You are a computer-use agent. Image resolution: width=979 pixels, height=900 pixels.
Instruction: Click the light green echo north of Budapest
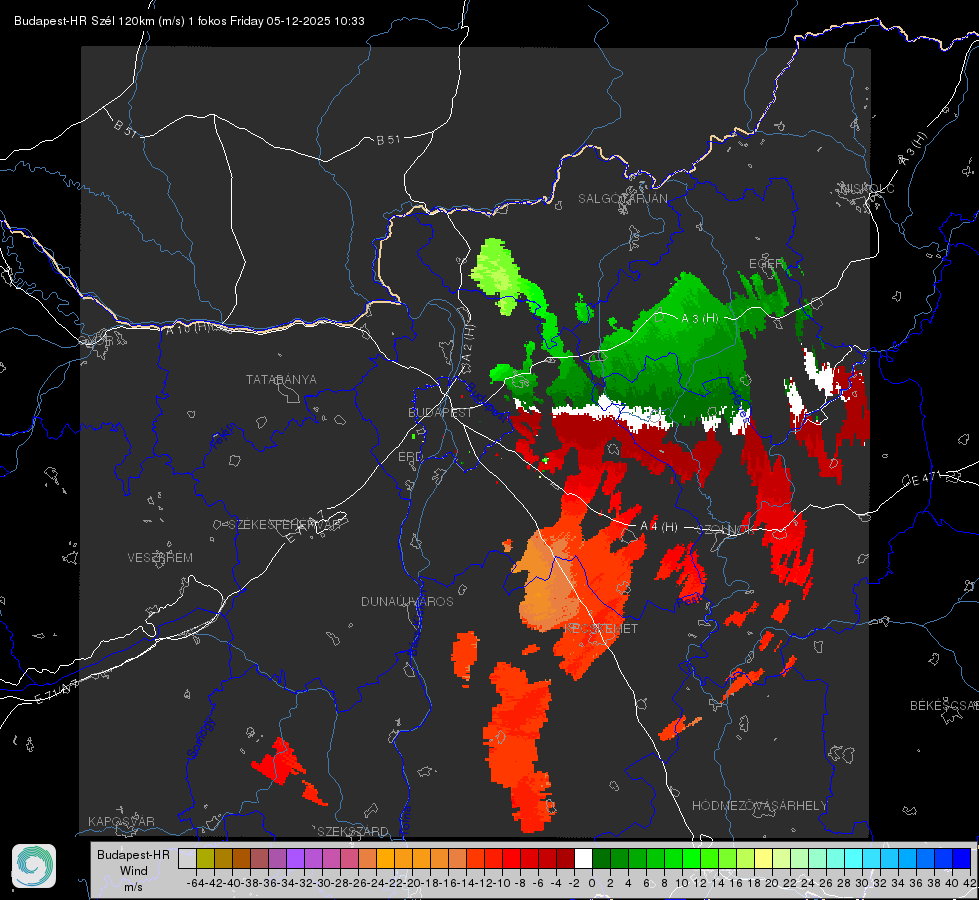tap(497, 275)
